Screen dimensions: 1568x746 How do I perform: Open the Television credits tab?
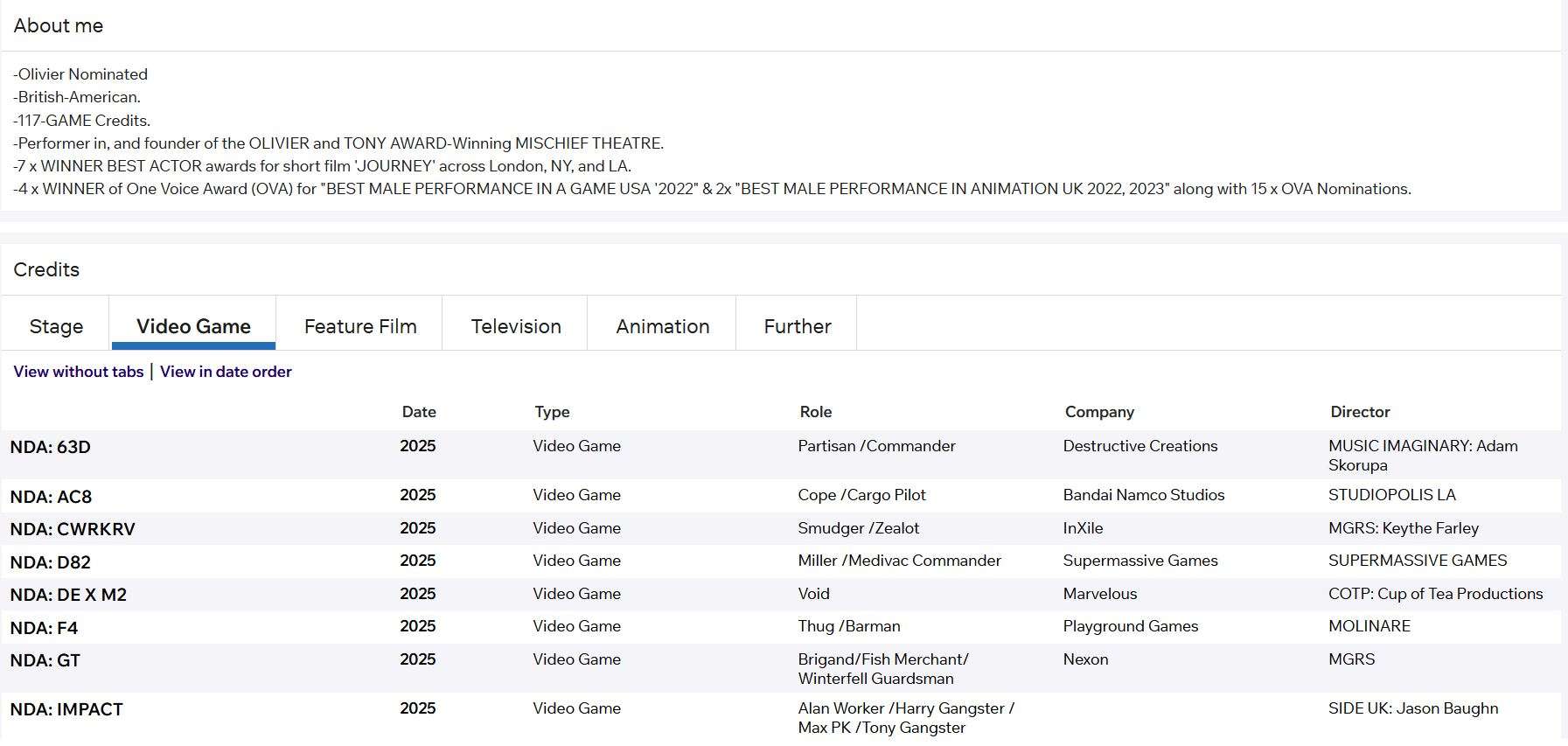coord(516,325)
